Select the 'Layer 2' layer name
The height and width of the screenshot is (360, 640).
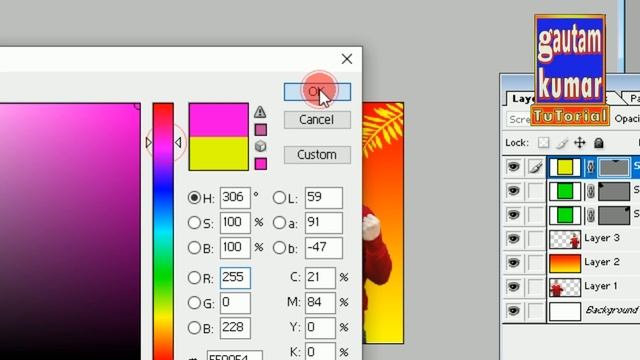pos(602,262)
